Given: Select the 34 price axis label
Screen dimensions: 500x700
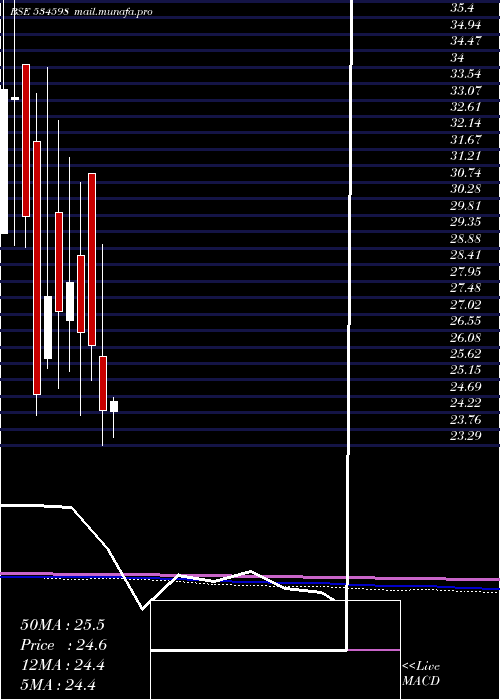Looking at the screenshot, I should click(457, 58).
